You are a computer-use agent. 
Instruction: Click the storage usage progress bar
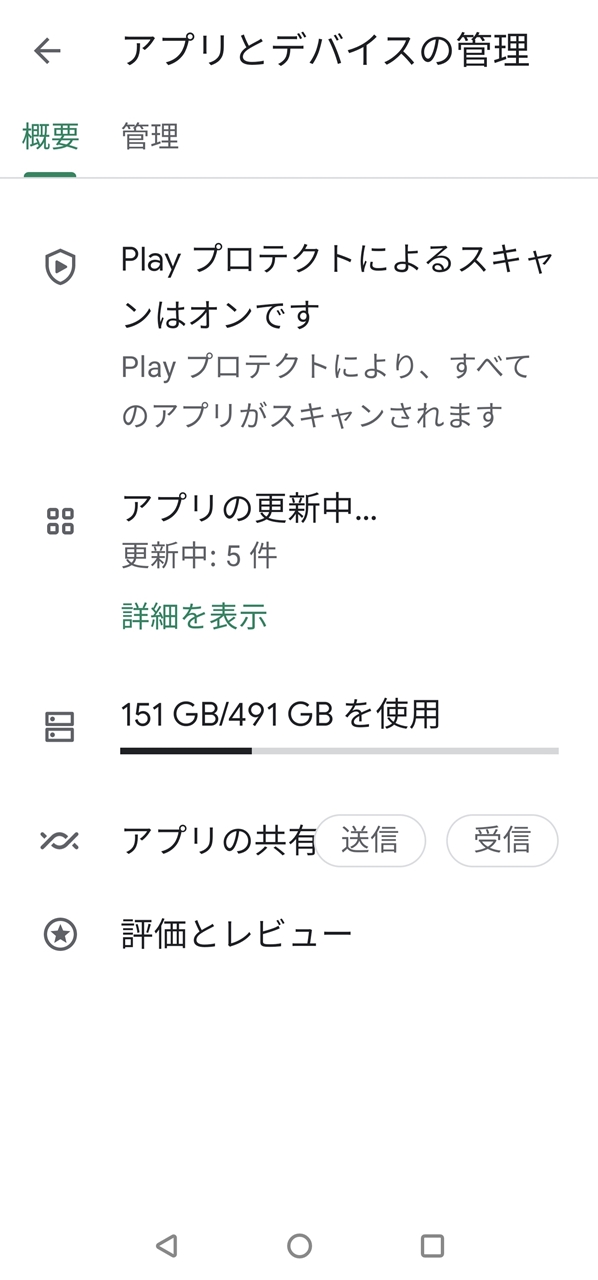click(339, 750)
